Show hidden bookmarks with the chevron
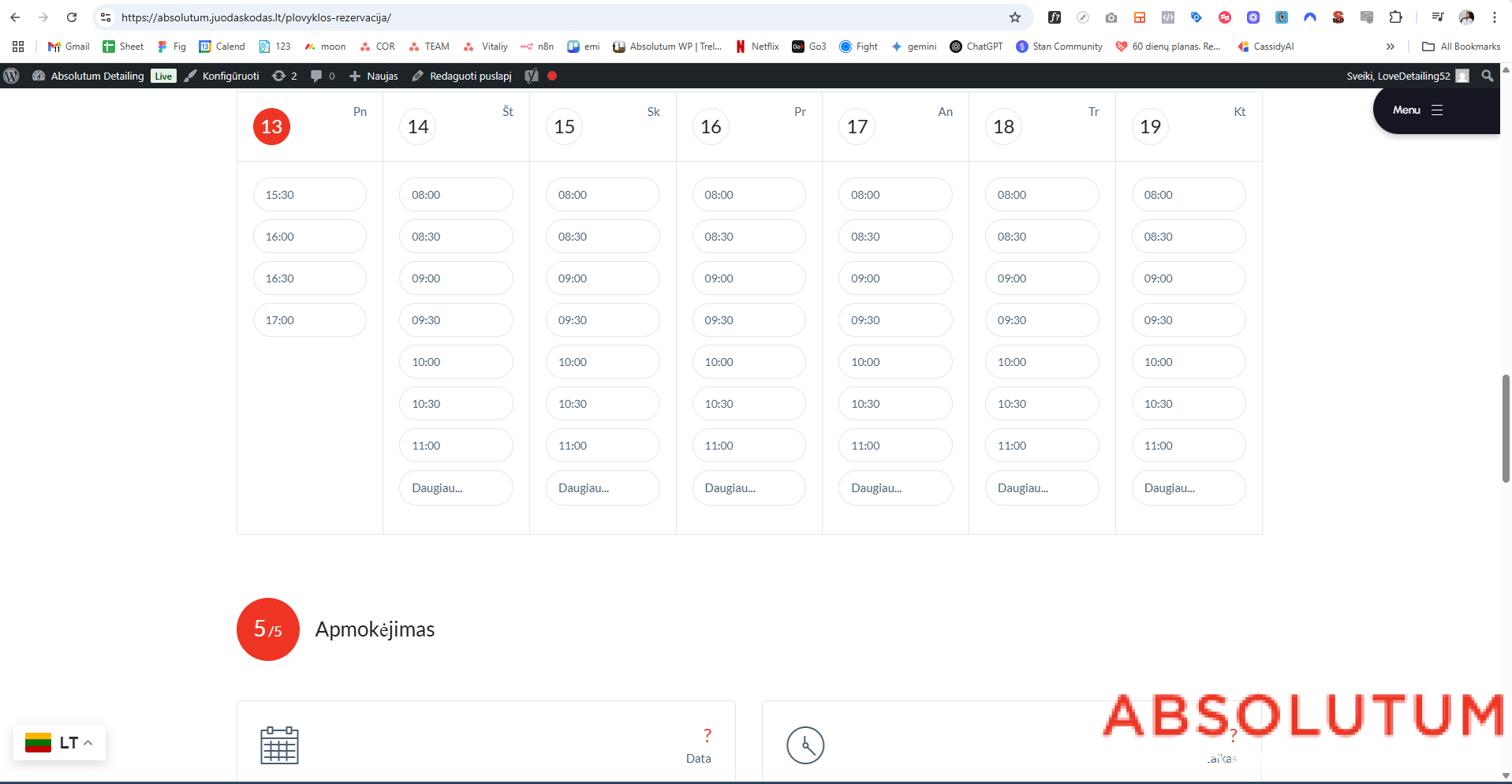Image resolution: width=1512 pixels, height=784 pixels. point(1390,47)
